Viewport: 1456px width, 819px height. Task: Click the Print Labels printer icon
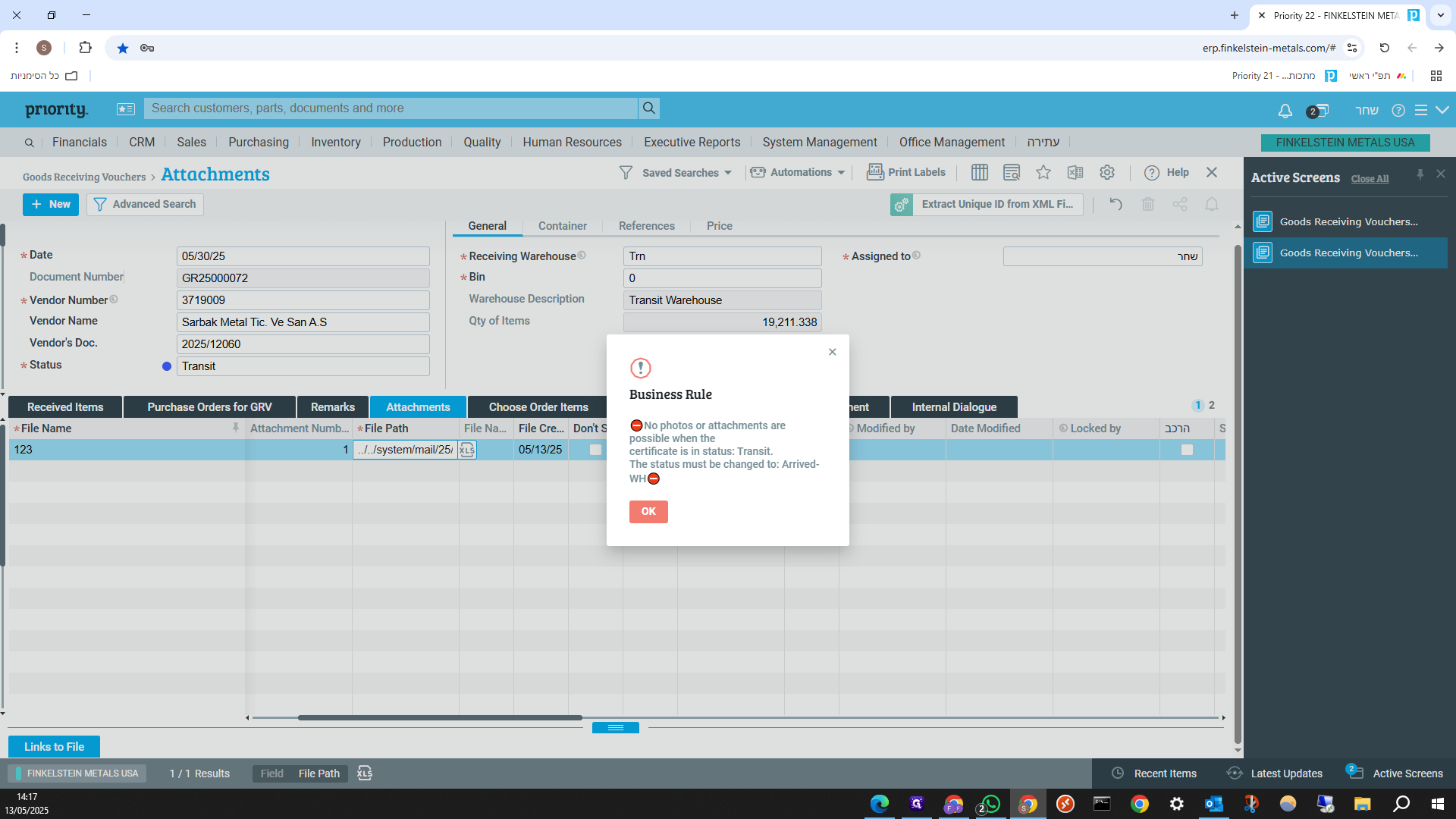[x=875, y=172]
